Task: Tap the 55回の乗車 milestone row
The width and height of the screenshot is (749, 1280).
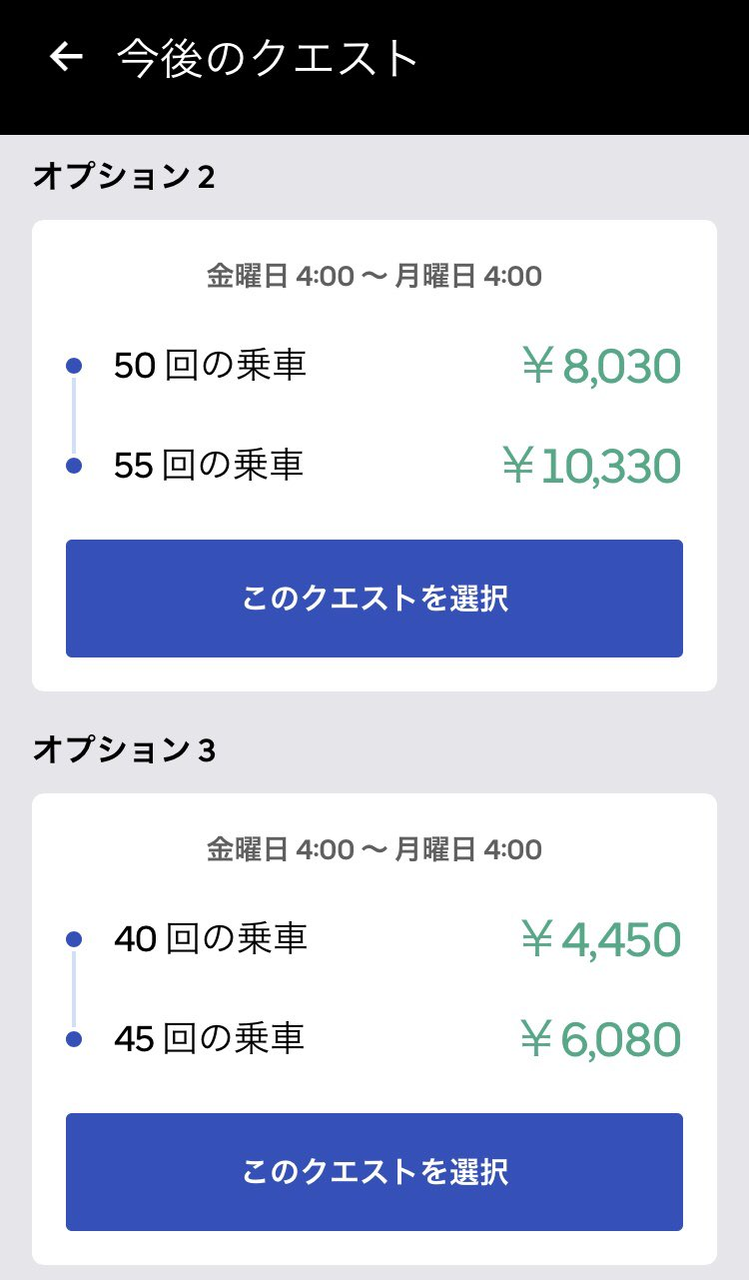Action: (x=208, y=465)
